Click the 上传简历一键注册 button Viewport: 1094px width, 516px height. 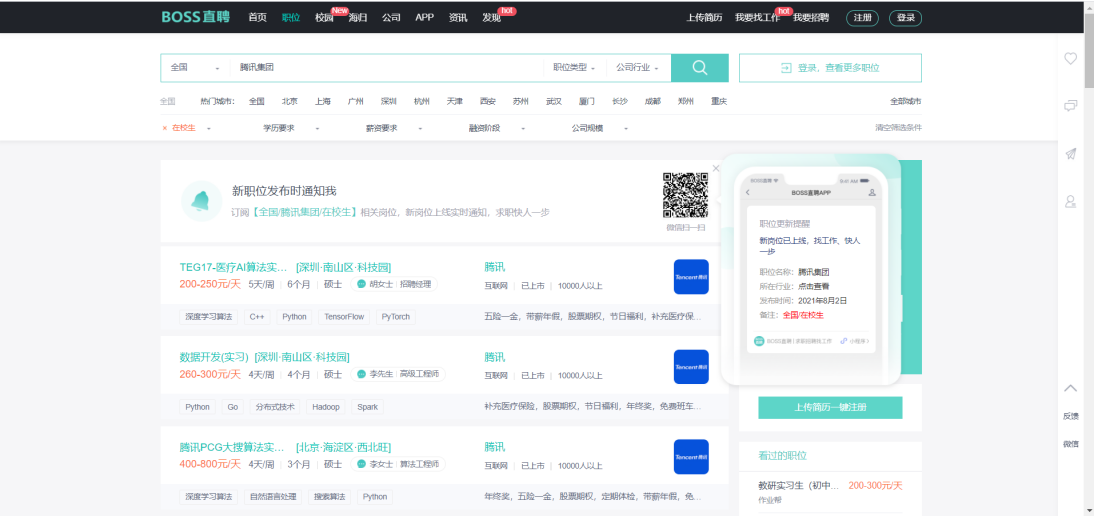pyautogui.click(x=830, y=407)
